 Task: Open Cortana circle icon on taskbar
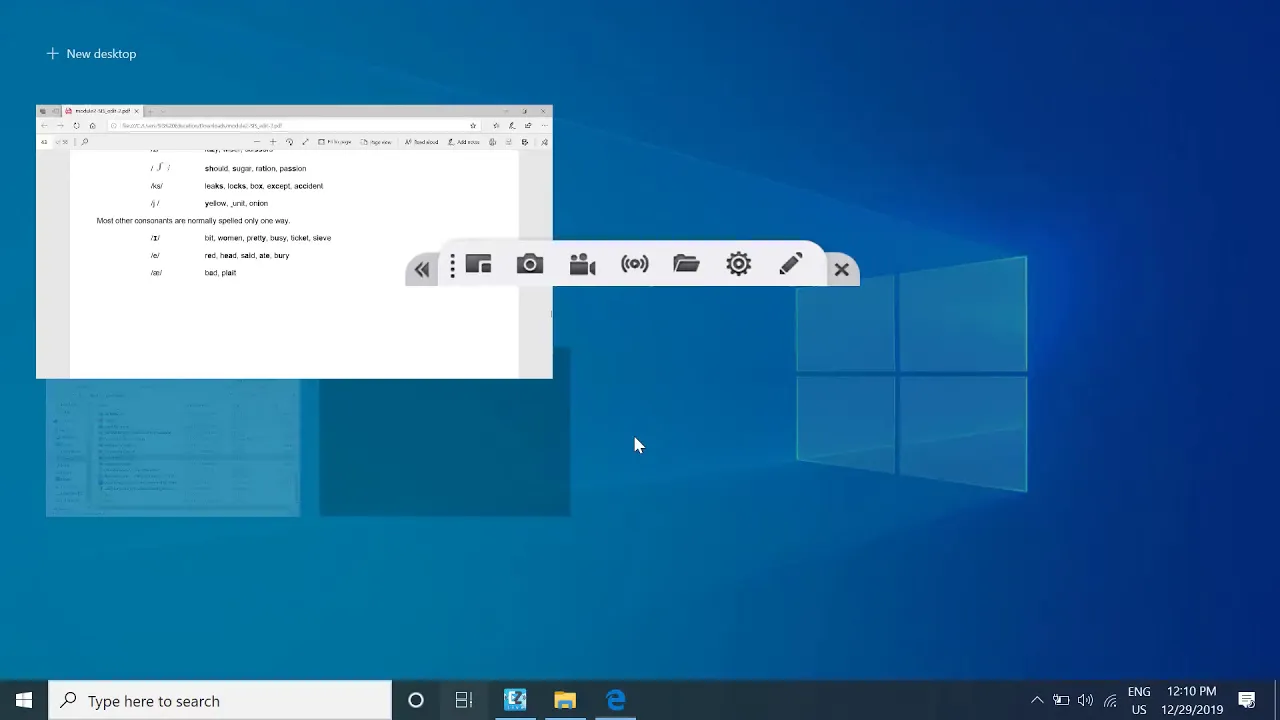416,701
